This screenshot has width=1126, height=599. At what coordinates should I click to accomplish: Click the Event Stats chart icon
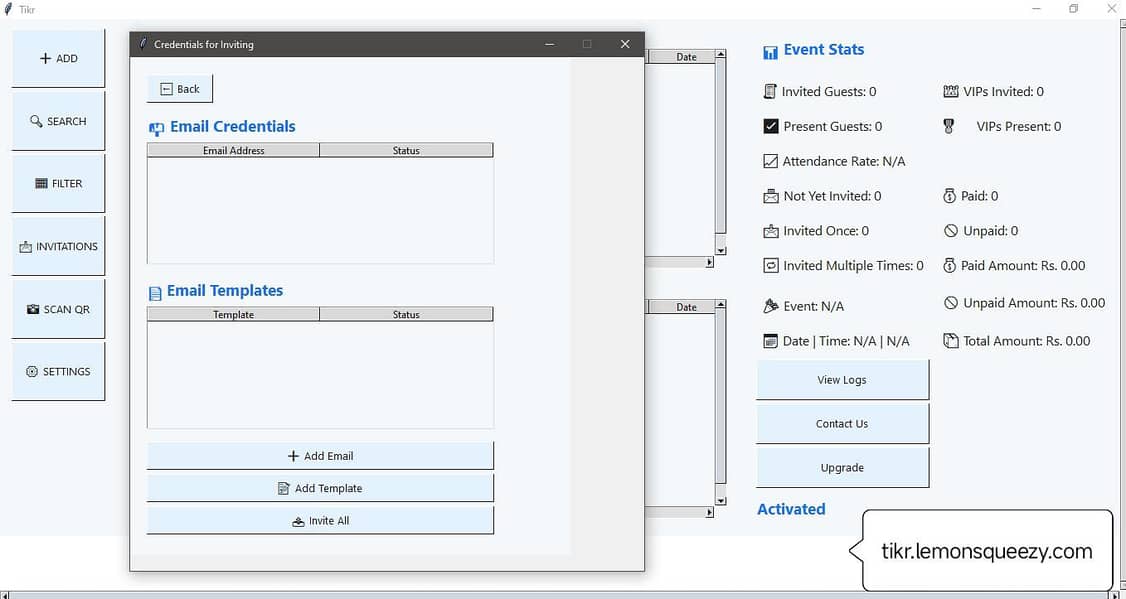click(770, 52)
